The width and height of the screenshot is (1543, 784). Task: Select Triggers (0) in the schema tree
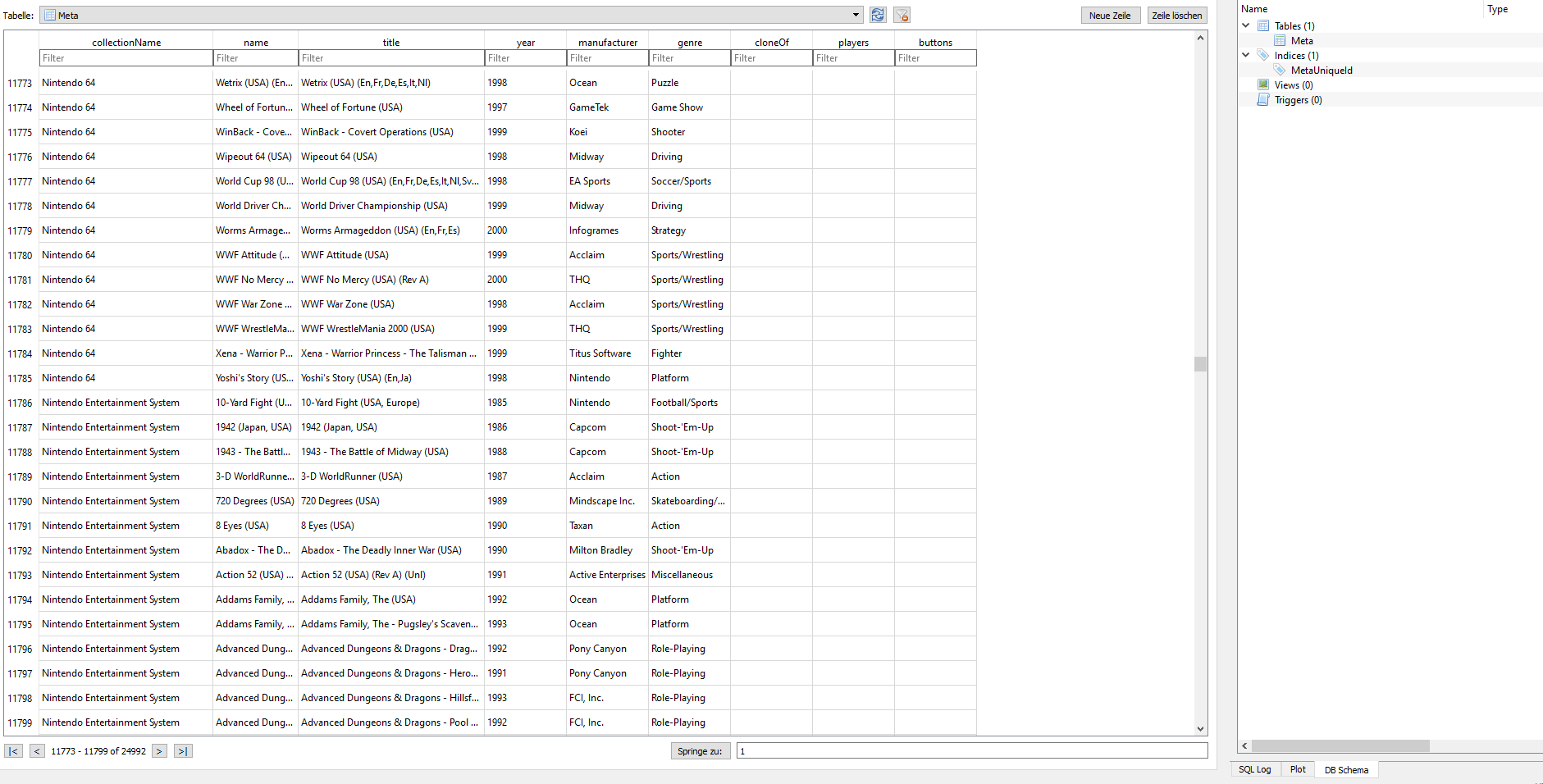(x=1298, y=99)
